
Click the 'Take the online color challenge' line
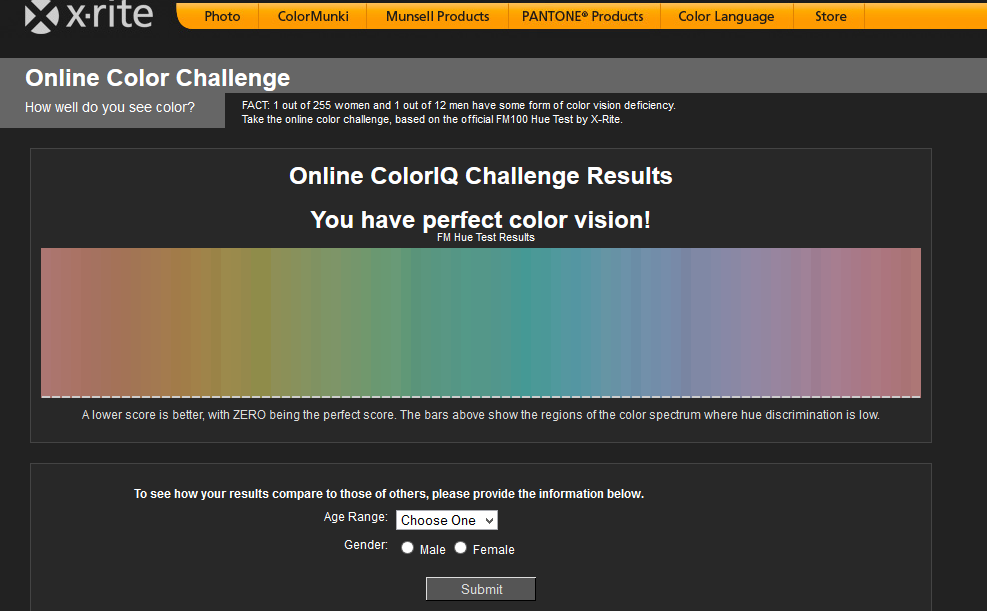[x=432, y=119]
